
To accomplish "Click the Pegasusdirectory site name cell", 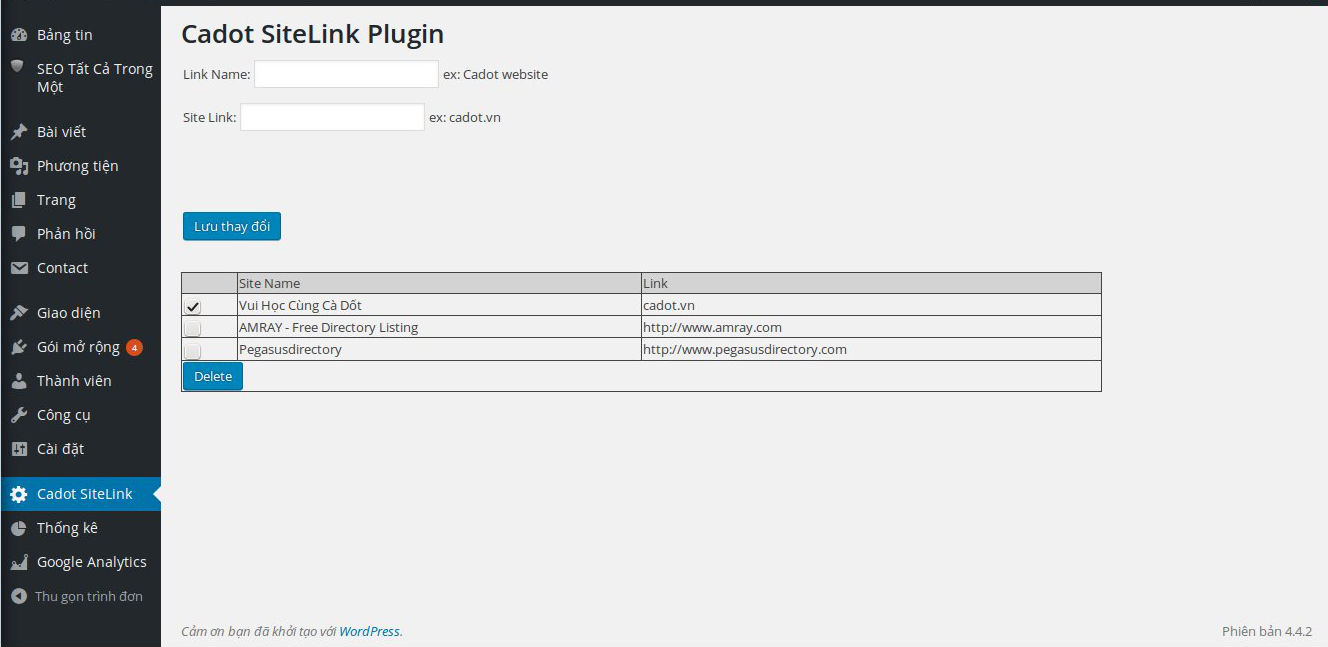I will tap(439, 349).
